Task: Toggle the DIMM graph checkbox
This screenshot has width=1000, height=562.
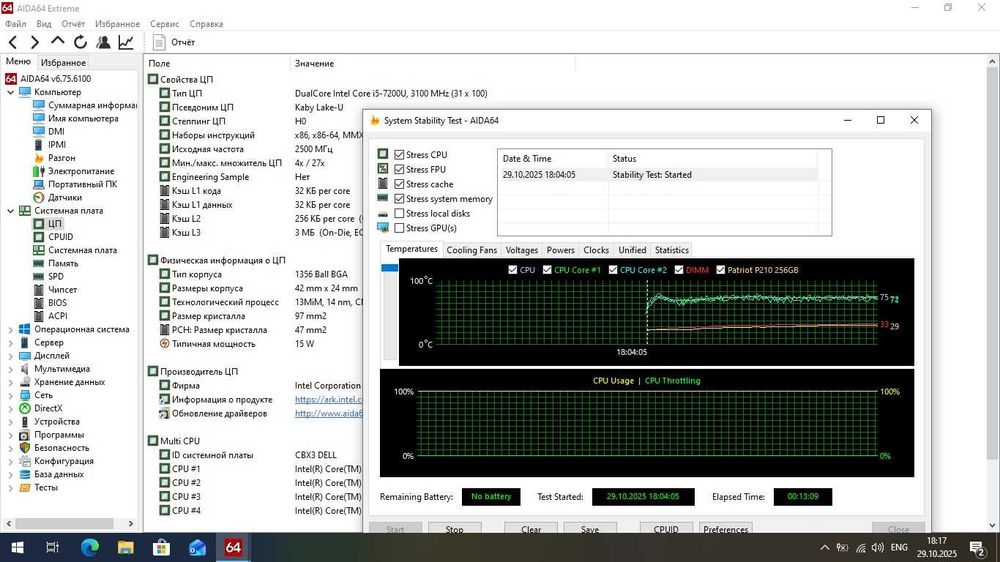Action: (x=679, y=270)
